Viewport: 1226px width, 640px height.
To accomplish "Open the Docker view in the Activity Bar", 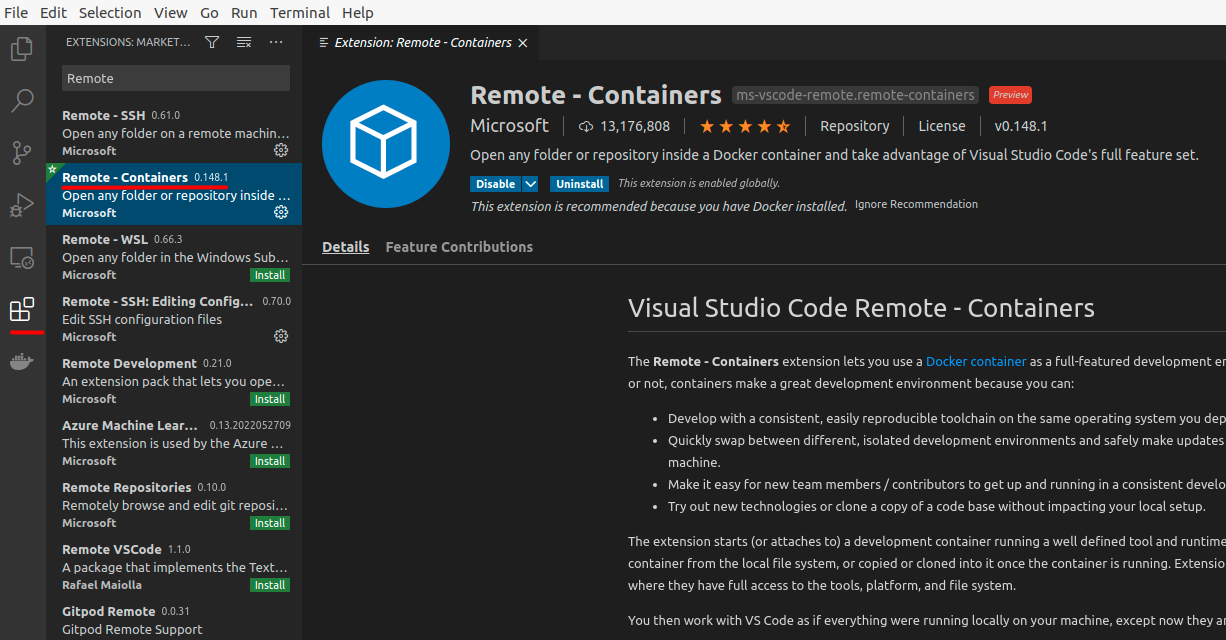I will click(x=21, y=362).
